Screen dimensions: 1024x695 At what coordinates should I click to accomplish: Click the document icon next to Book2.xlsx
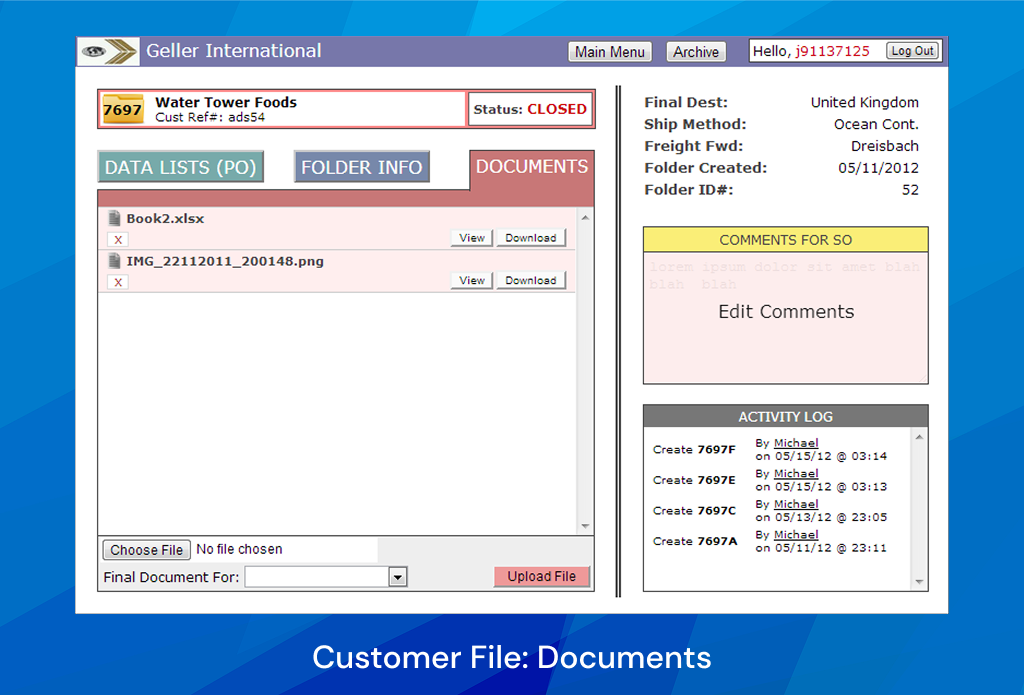(112, 217)
